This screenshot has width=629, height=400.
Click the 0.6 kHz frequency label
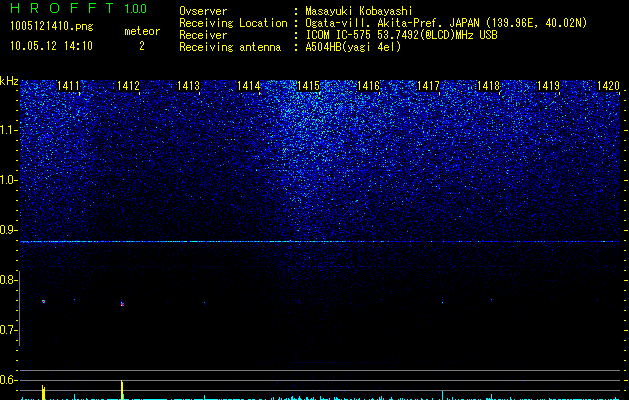coord(8,380)
